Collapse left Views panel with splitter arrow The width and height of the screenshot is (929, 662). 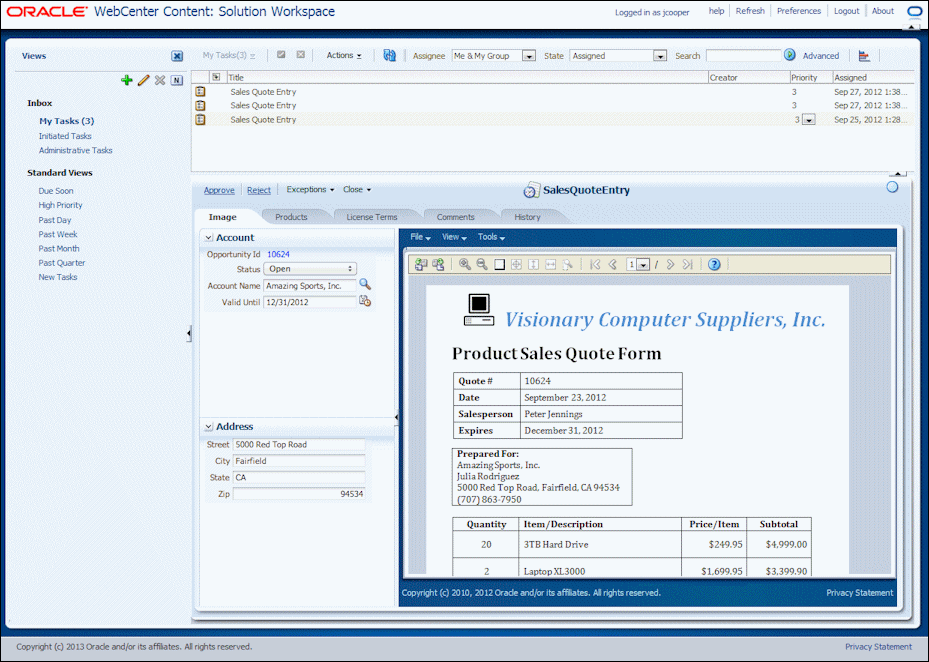[188, 334]
